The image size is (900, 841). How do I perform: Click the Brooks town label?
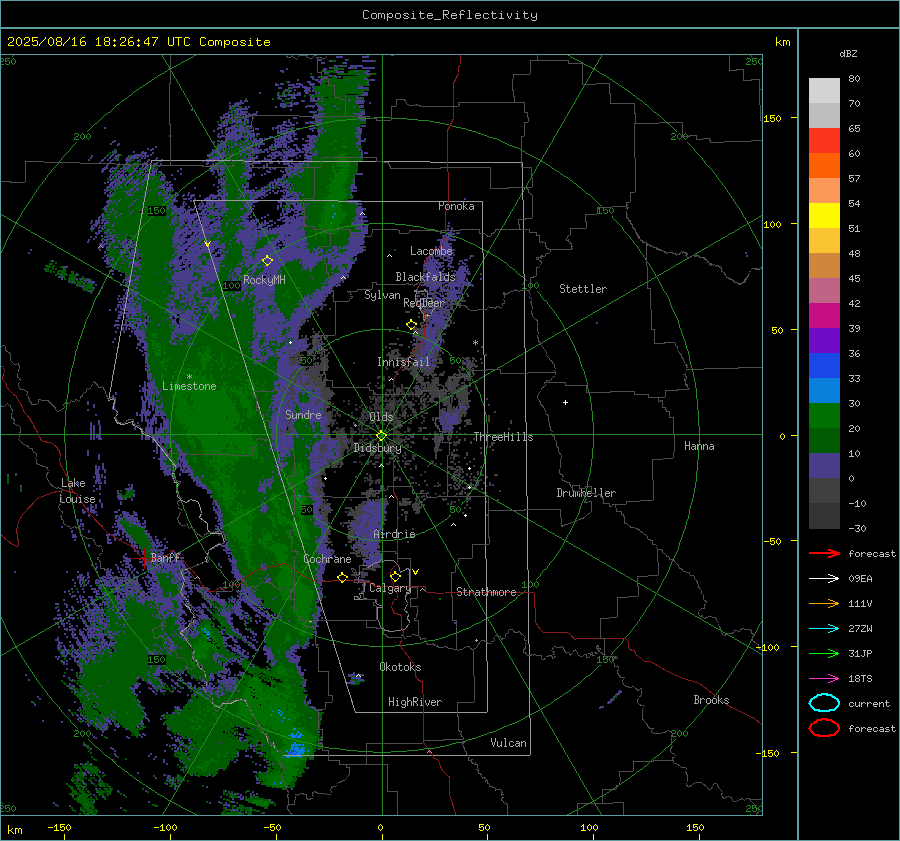(711, 700)
